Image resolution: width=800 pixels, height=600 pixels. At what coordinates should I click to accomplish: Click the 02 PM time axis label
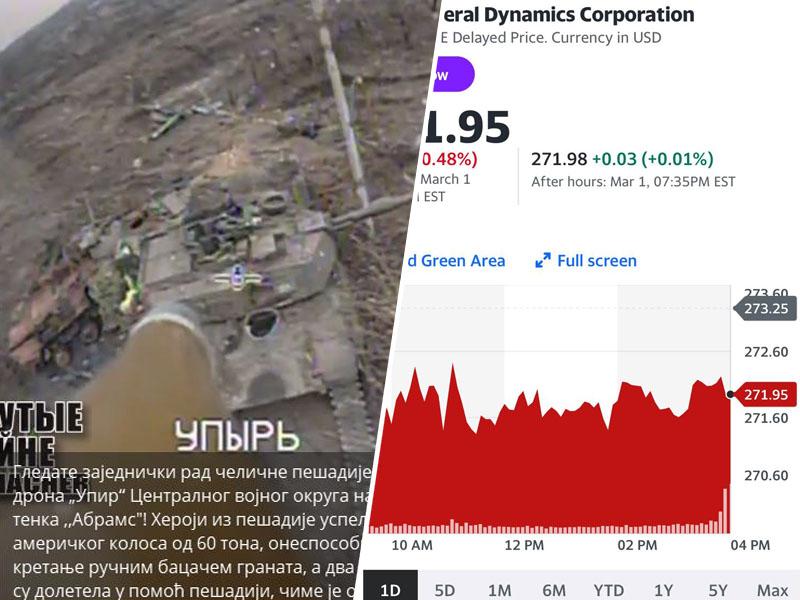click(637, 545)
